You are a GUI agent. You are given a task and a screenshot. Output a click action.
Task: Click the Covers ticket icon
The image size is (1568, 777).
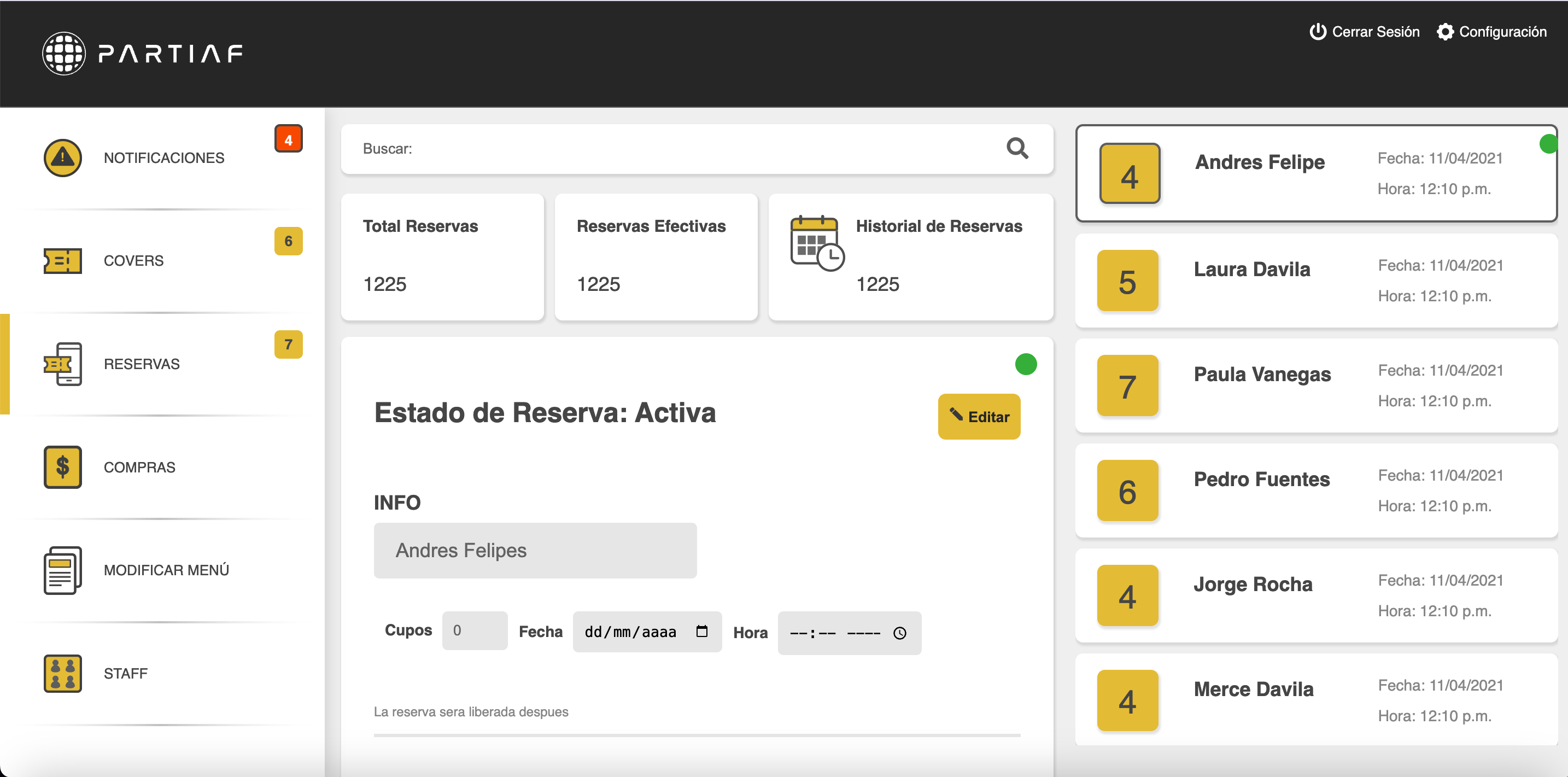62,261
